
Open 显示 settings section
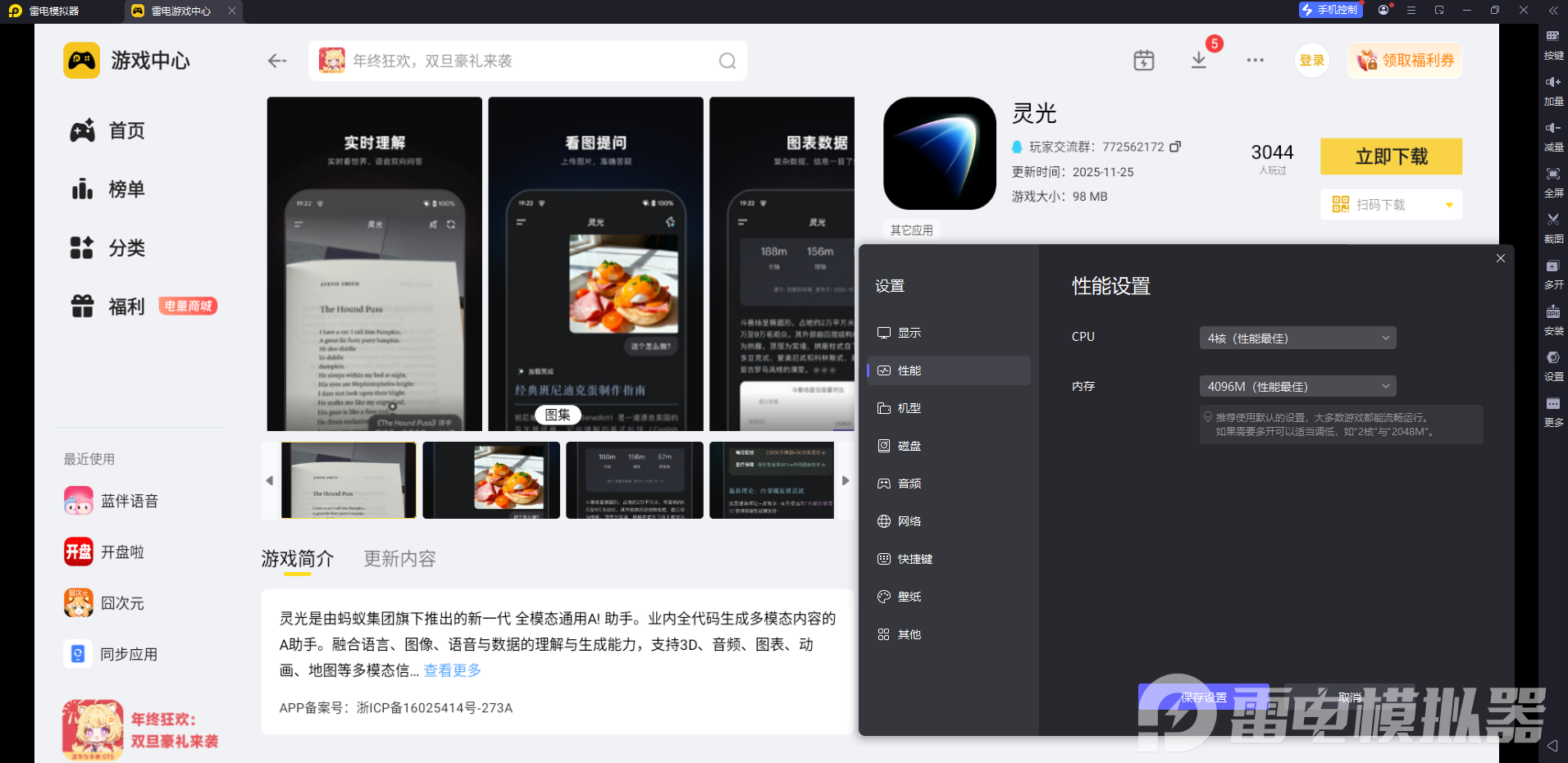point(949,333)
